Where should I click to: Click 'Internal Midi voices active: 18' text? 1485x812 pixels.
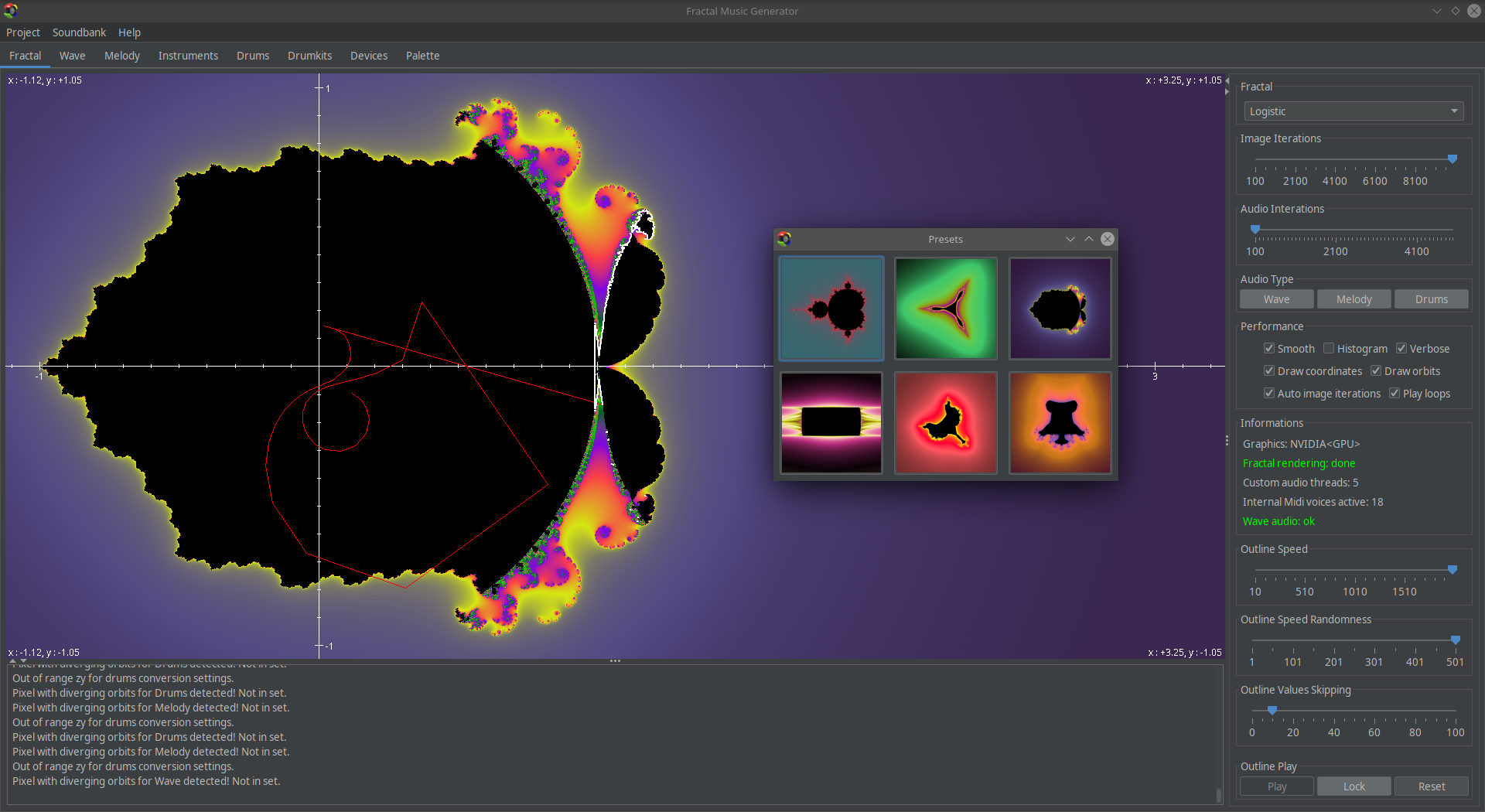(1313, 502)
